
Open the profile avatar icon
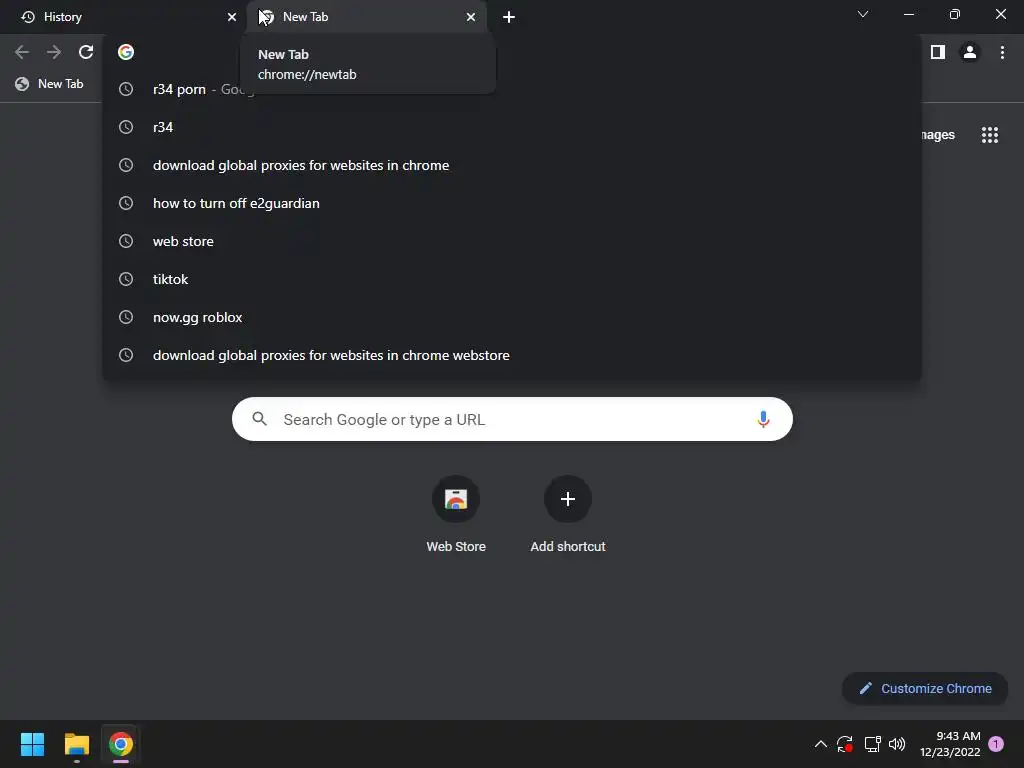[970, 52]
